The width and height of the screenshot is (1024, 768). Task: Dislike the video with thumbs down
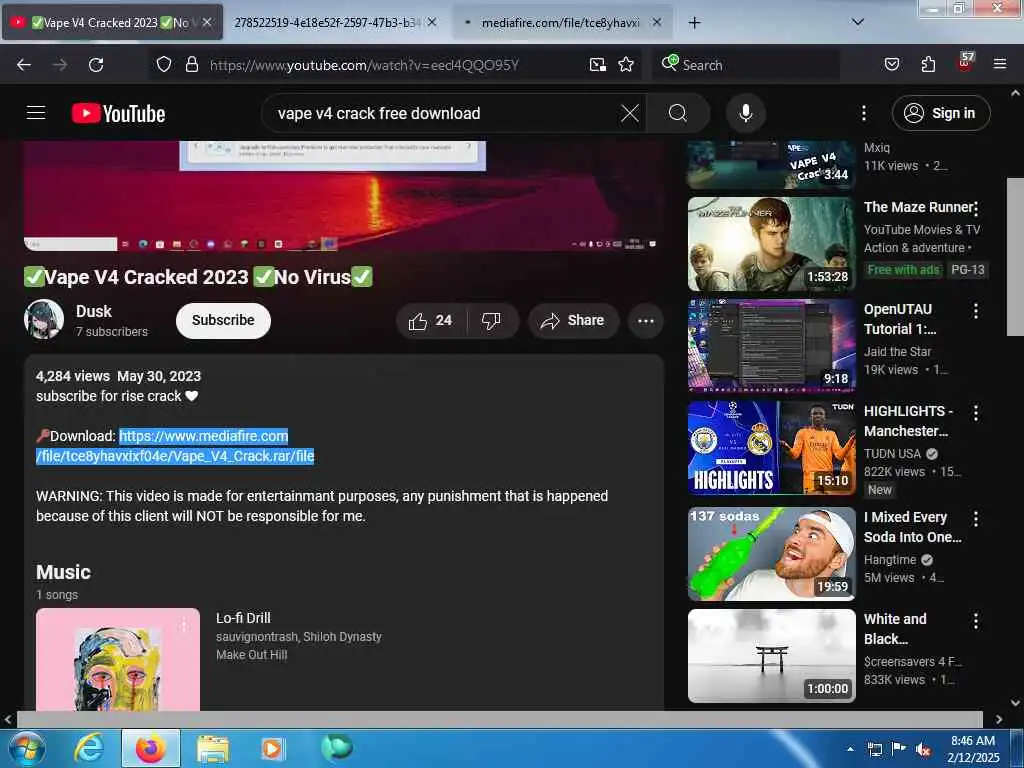coord(491,321)
